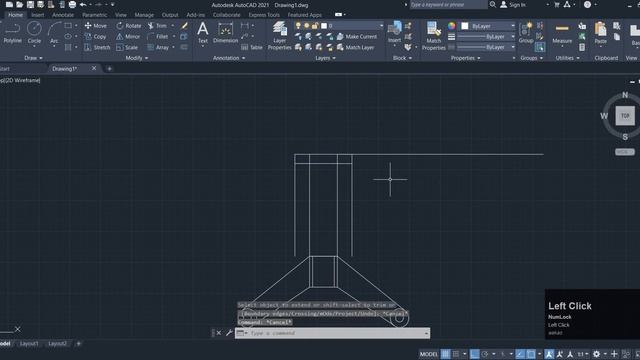
Task: Activate the Mirror tool
Action: (128, 36)
